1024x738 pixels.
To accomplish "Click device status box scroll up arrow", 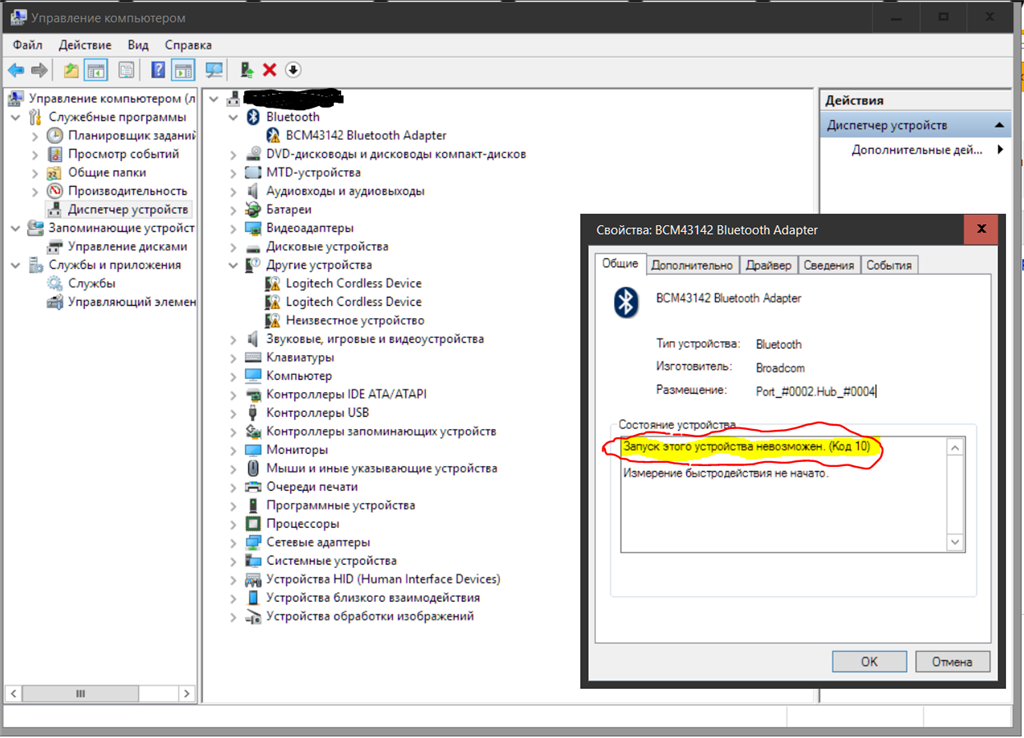I will (955, 448).
